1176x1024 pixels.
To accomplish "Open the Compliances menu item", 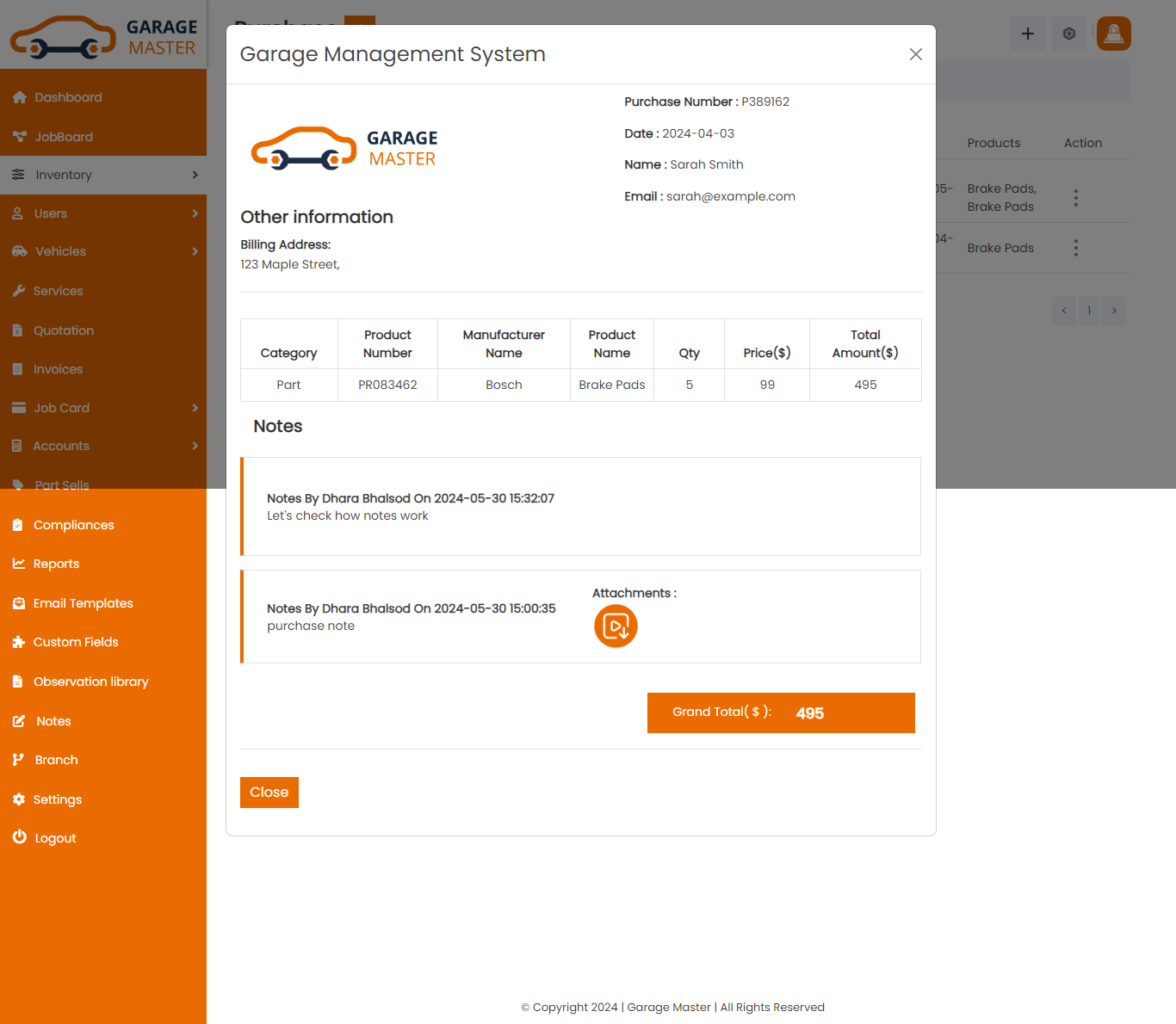I will point(73,525).
